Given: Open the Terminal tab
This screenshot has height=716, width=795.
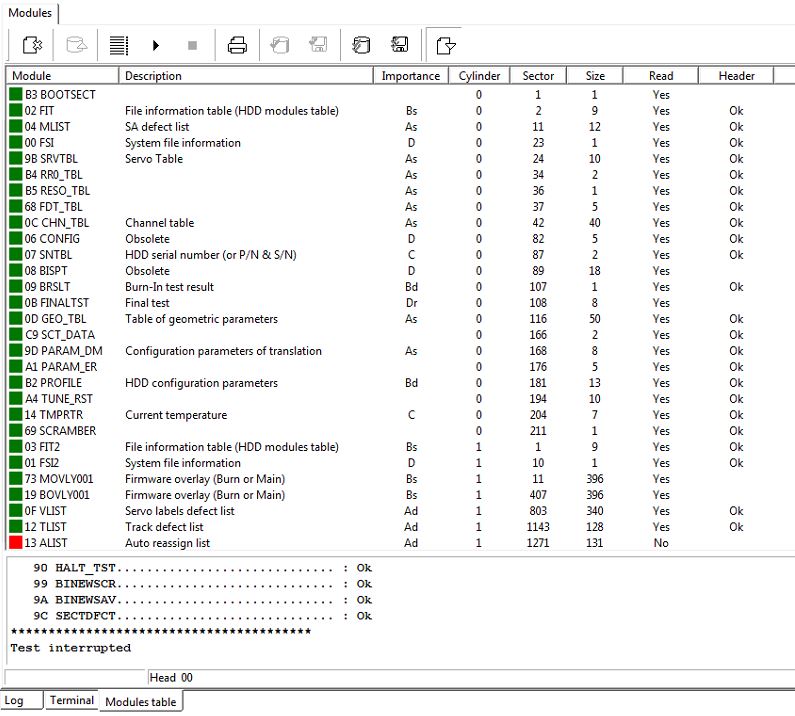Looking at the screenshot, I should [x=72, y=701].
